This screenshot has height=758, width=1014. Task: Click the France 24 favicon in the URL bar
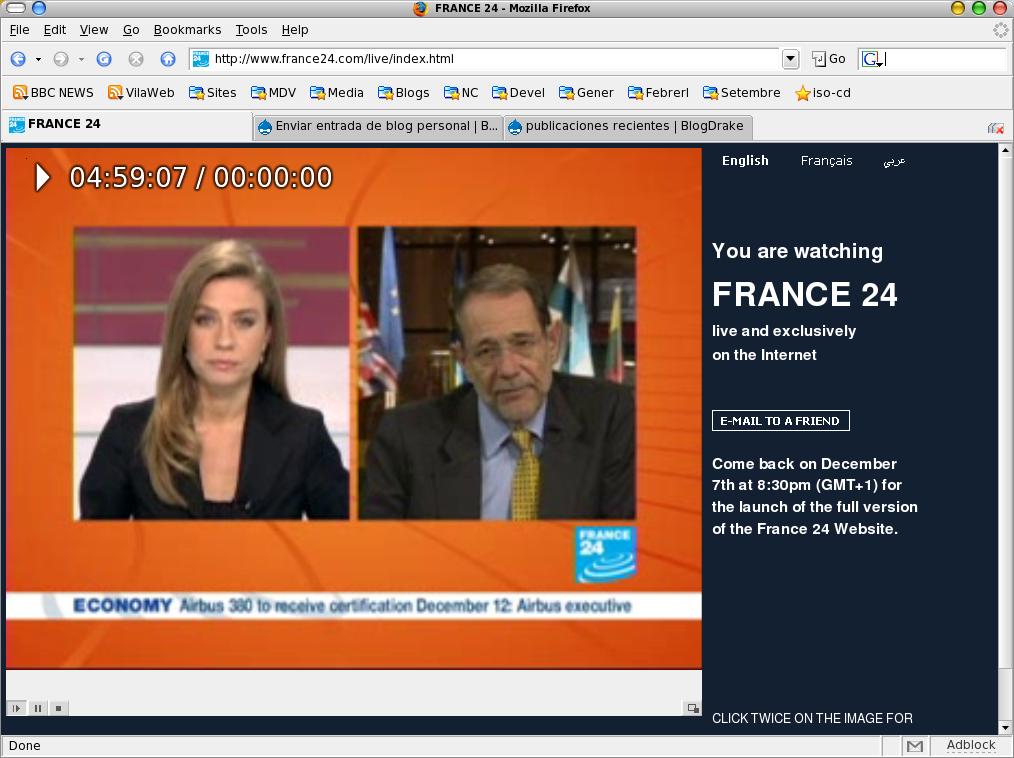click(x=201, y=59)
